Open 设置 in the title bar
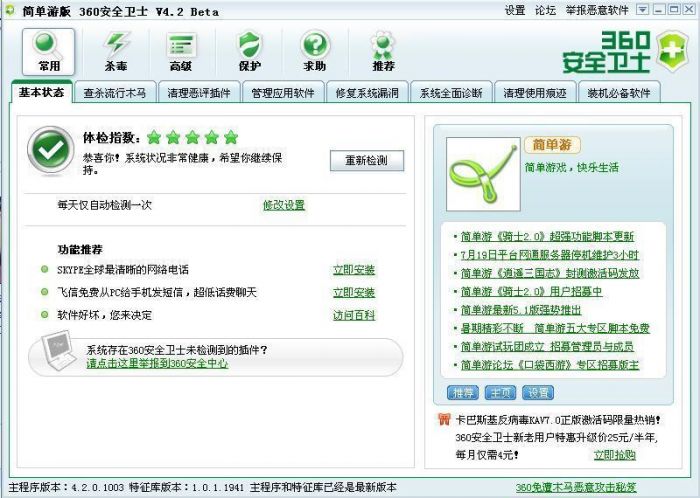Viewport: 700px width, 498px height. coord(515,10)
